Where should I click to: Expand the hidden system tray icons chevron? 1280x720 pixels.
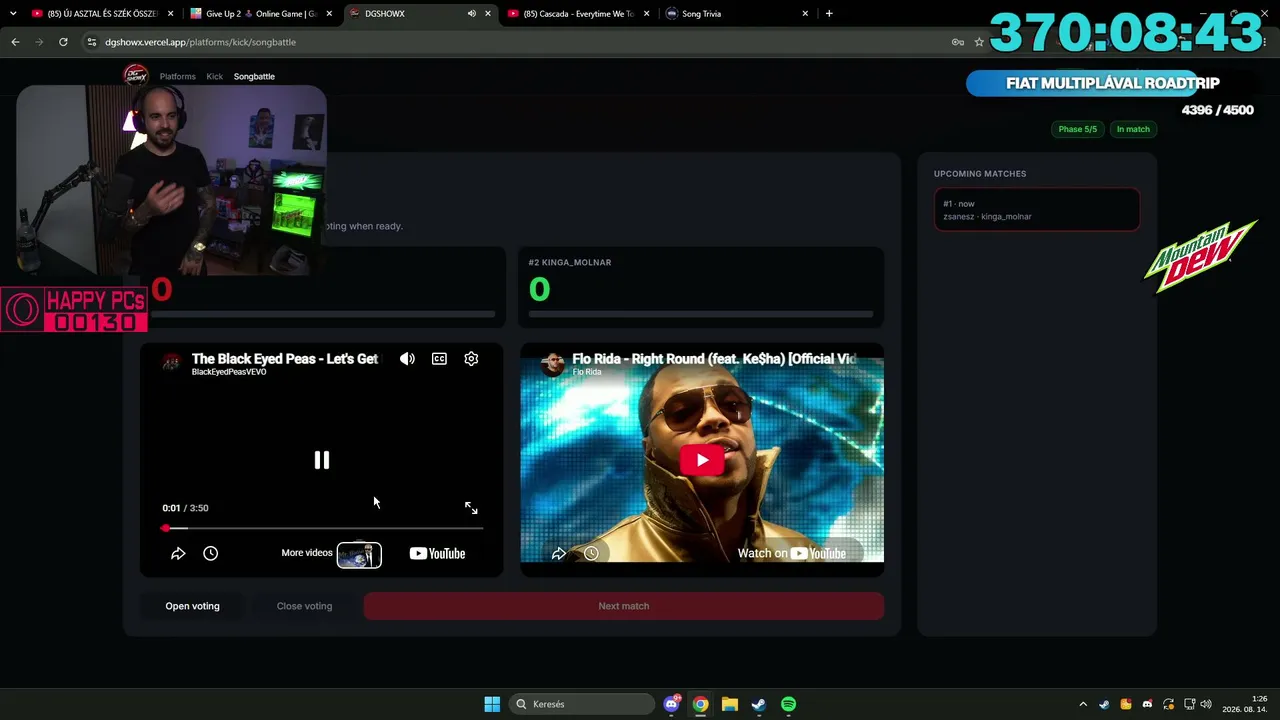point(1083,704)
